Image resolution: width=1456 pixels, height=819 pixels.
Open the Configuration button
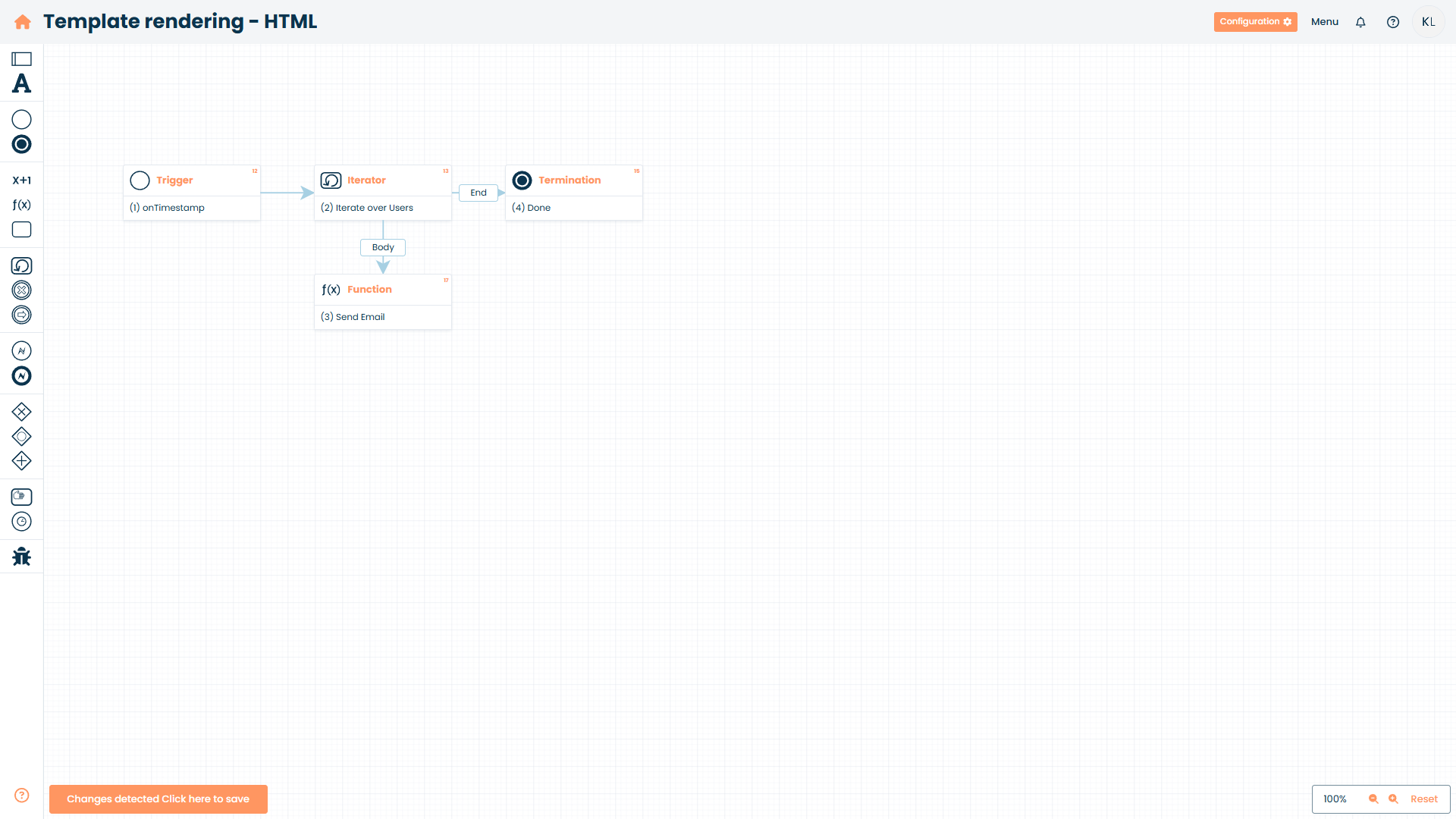[x=1255, y=22]
